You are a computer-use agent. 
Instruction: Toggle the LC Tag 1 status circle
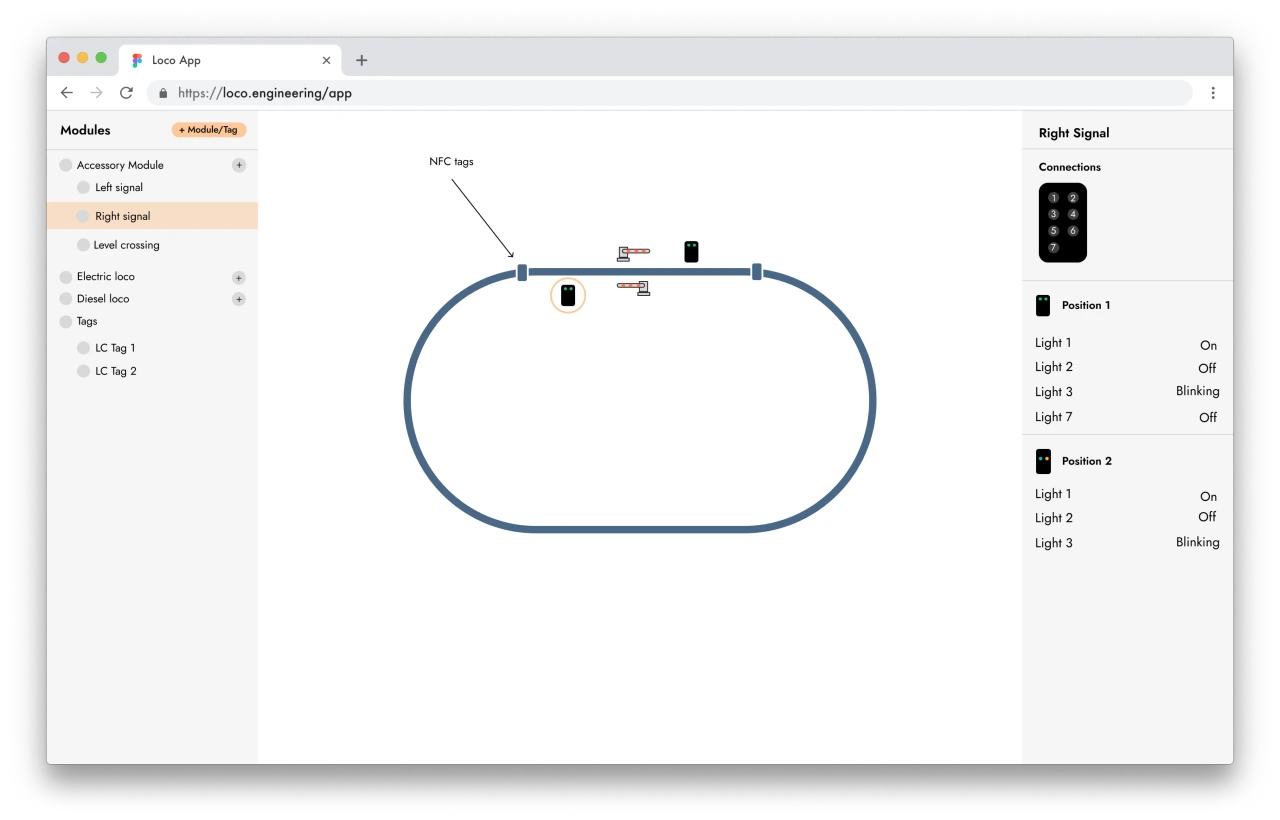click(83, 348)
